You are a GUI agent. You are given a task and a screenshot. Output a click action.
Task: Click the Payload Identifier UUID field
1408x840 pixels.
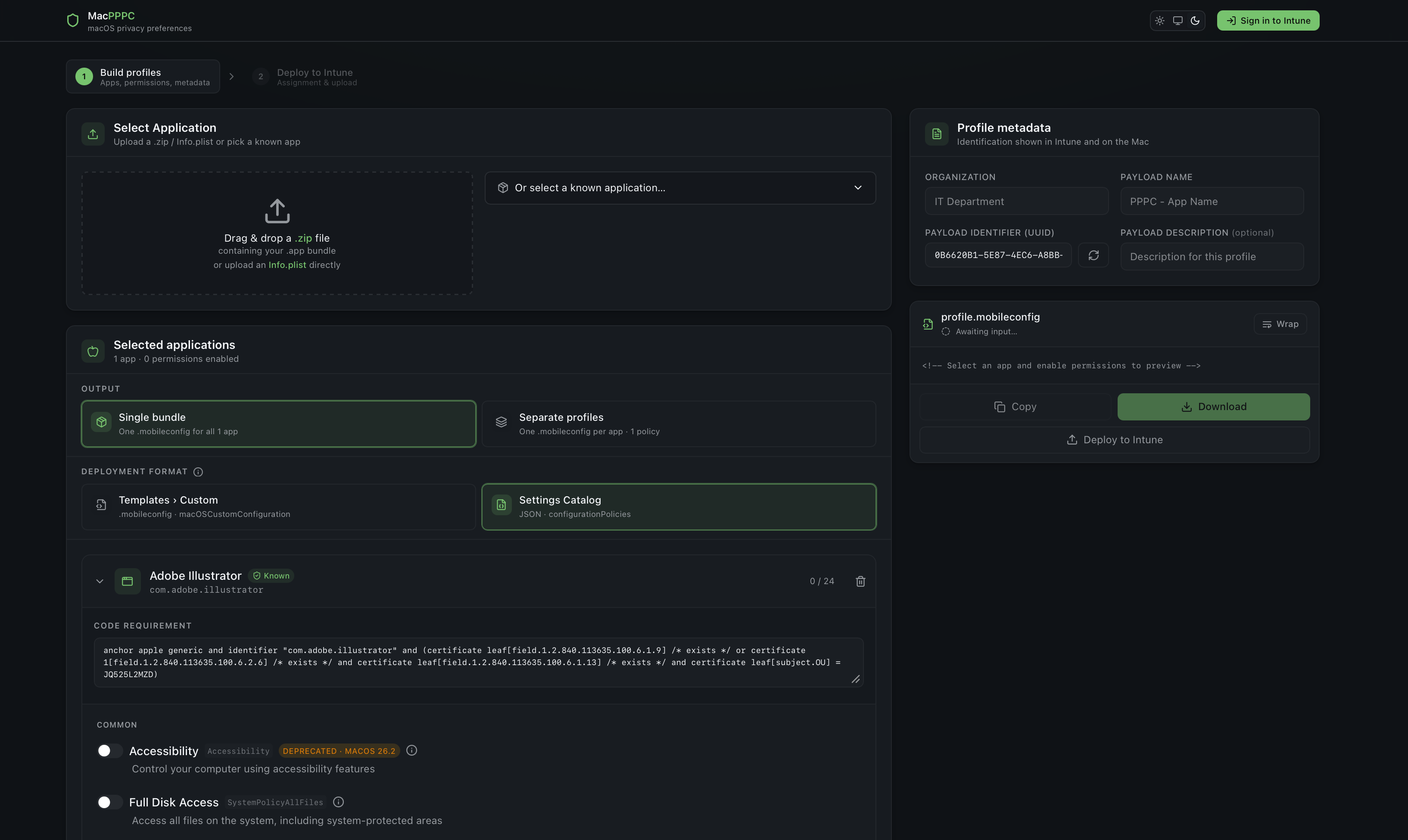click(x=998, y=255)
